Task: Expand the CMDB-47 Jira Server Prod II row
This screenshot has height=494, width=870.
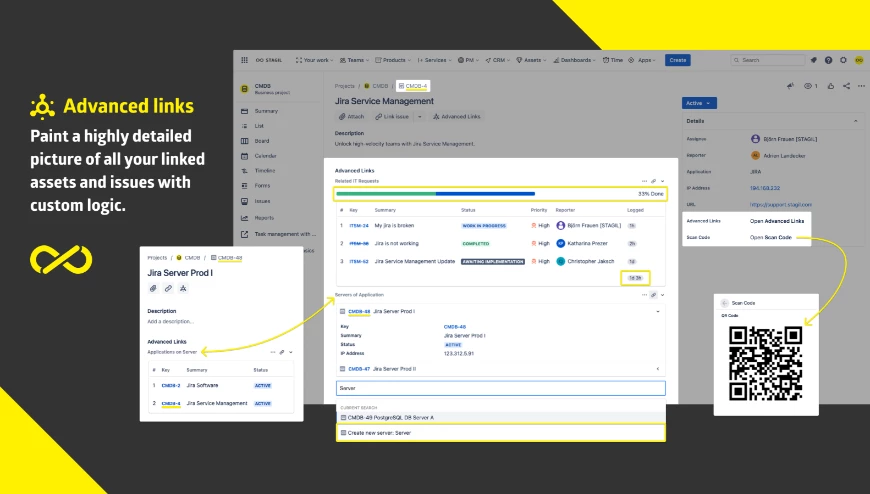Action: pos(658,369)
